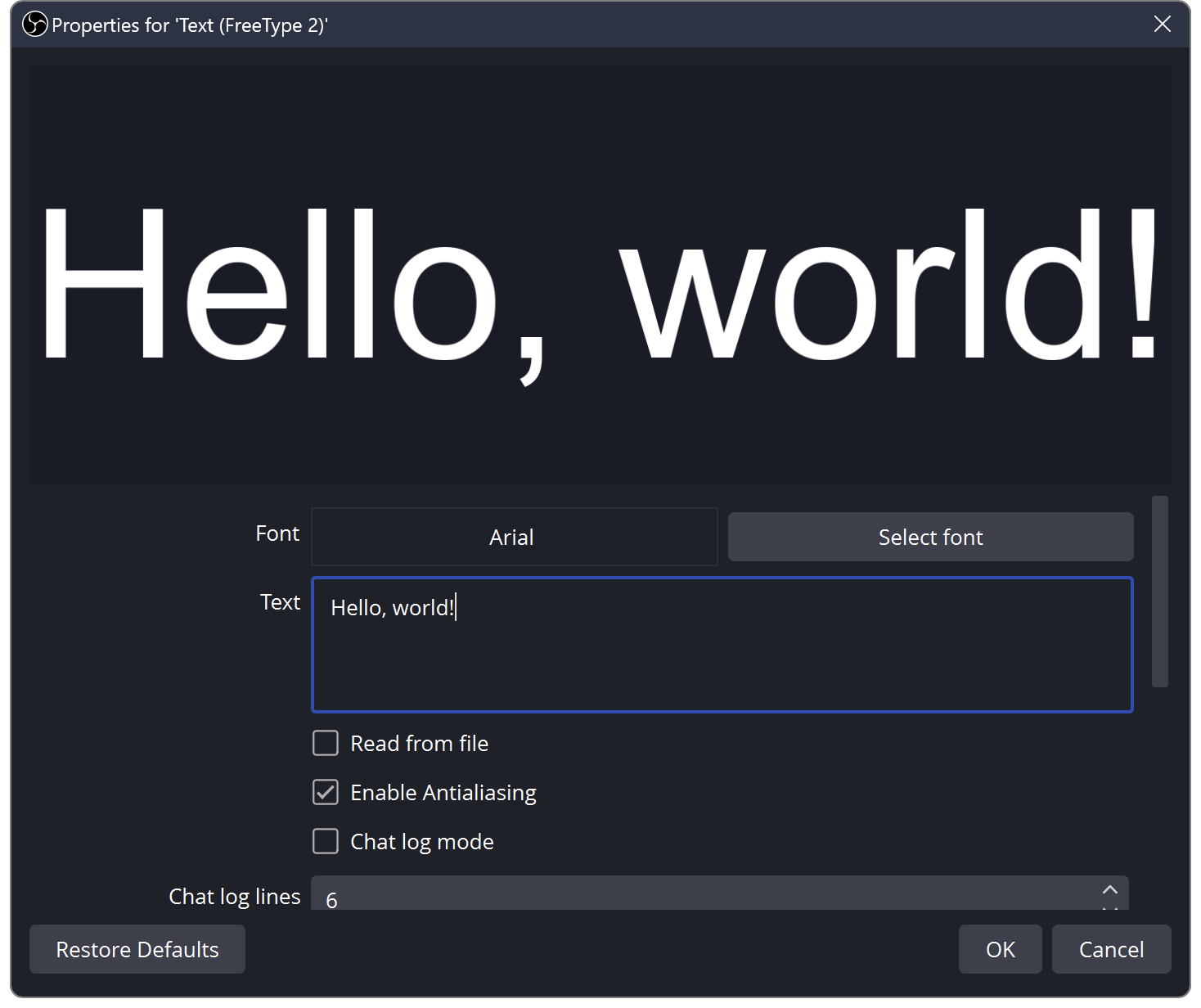Click the Properties dialog title text
Screen dimensions: 1201x1008
pos(190,25)
